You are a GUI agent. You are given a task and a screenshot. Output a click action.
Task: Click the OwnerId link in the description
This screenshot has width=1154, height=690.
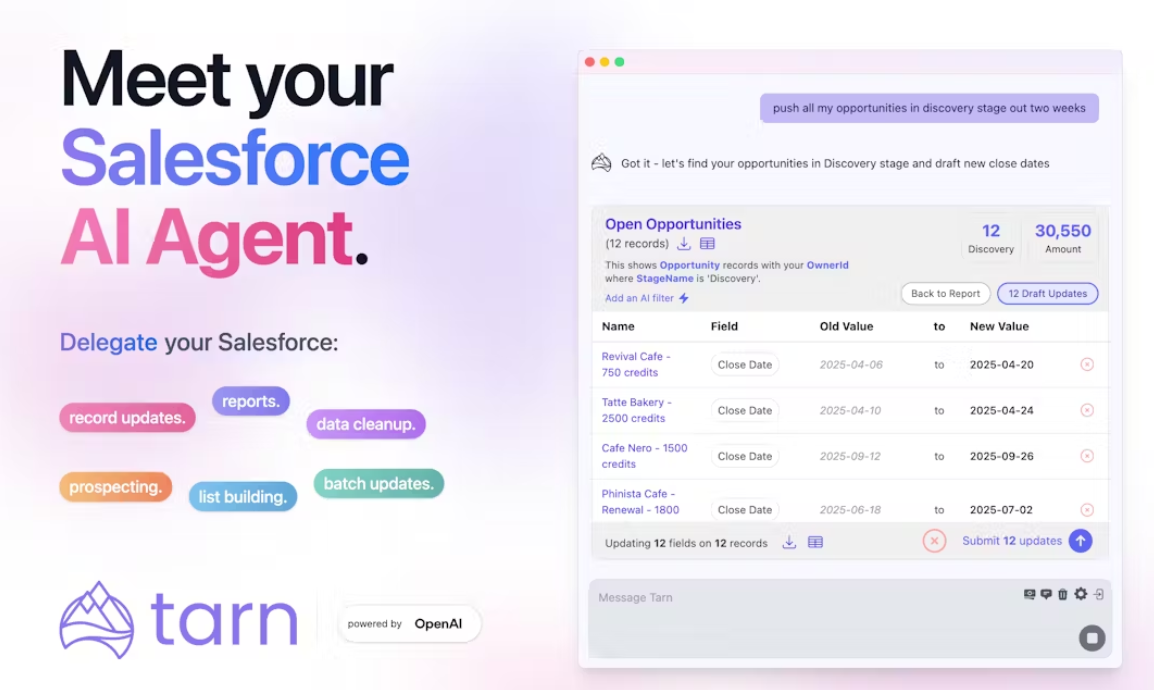(827, 265)
